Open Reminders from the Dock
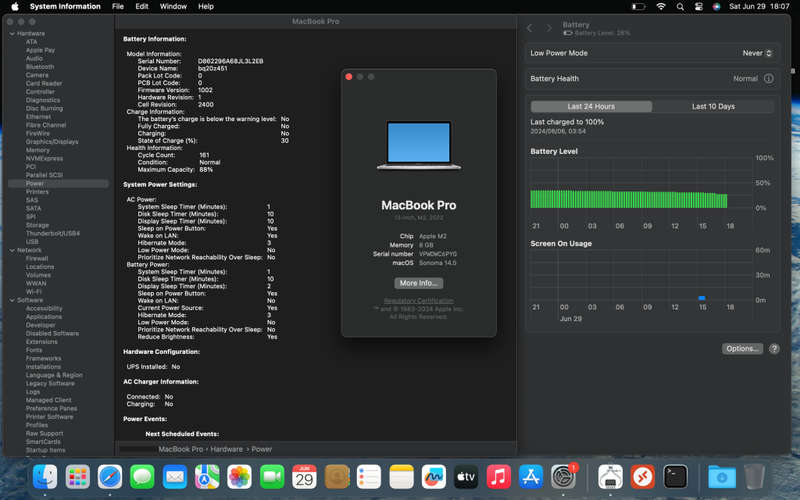800x500 pixels. click(x=369, y=477)
